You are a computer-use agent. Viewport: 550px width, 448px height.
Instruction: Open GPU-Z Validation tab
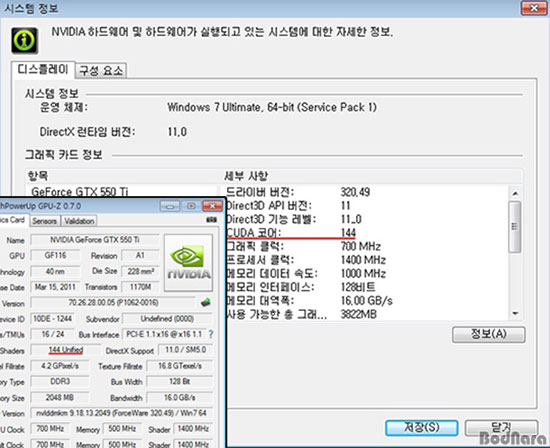(79, 221)
